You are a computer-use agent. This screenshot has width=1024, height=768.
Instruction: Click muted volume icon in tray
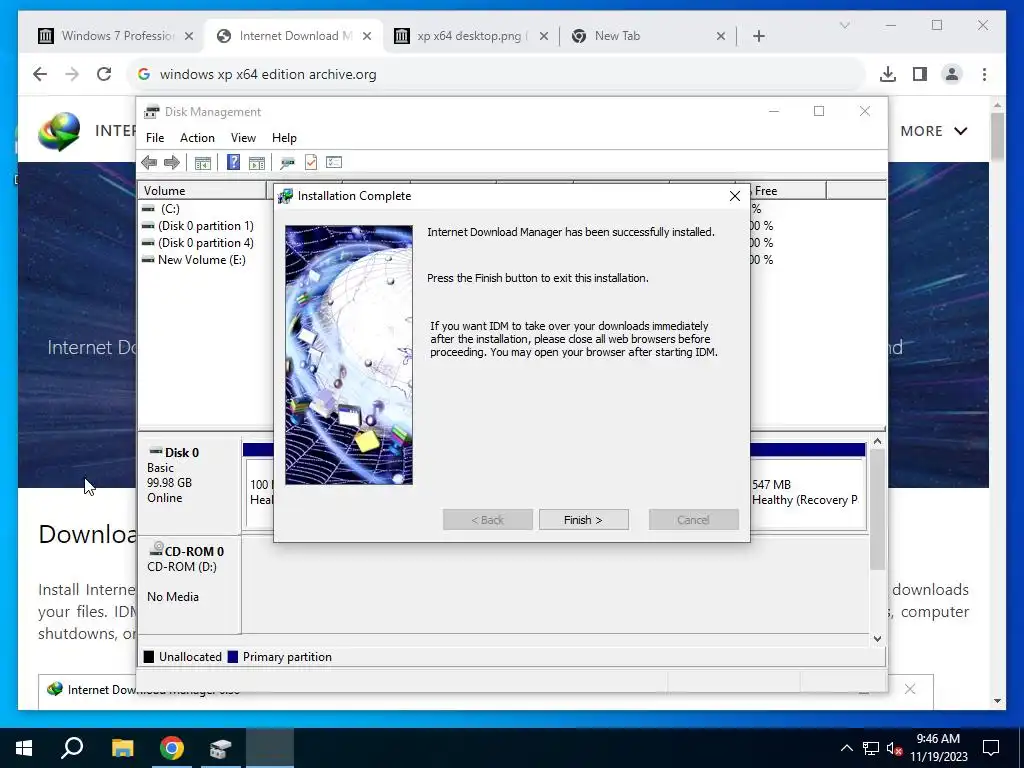click(894, 748)
